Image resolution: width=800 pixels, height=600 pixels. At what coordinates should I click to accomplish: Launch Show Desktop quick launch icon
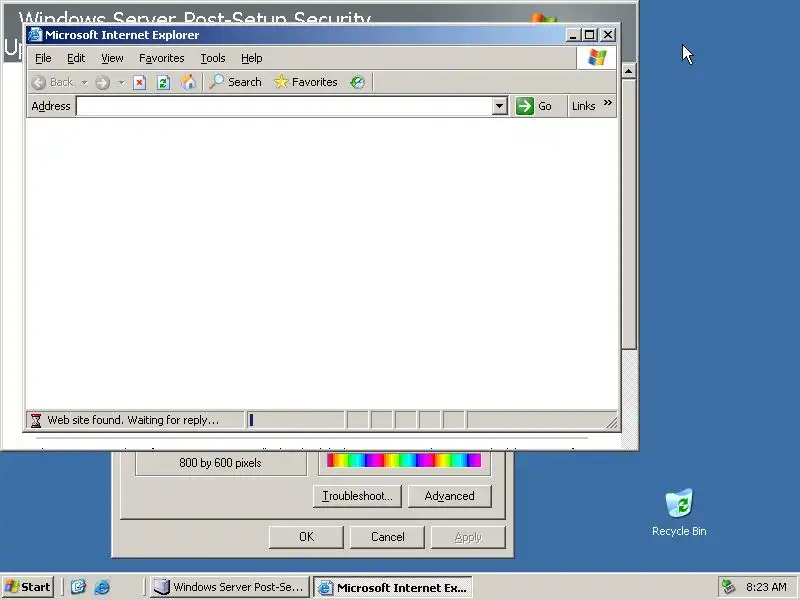click(78, 587)
